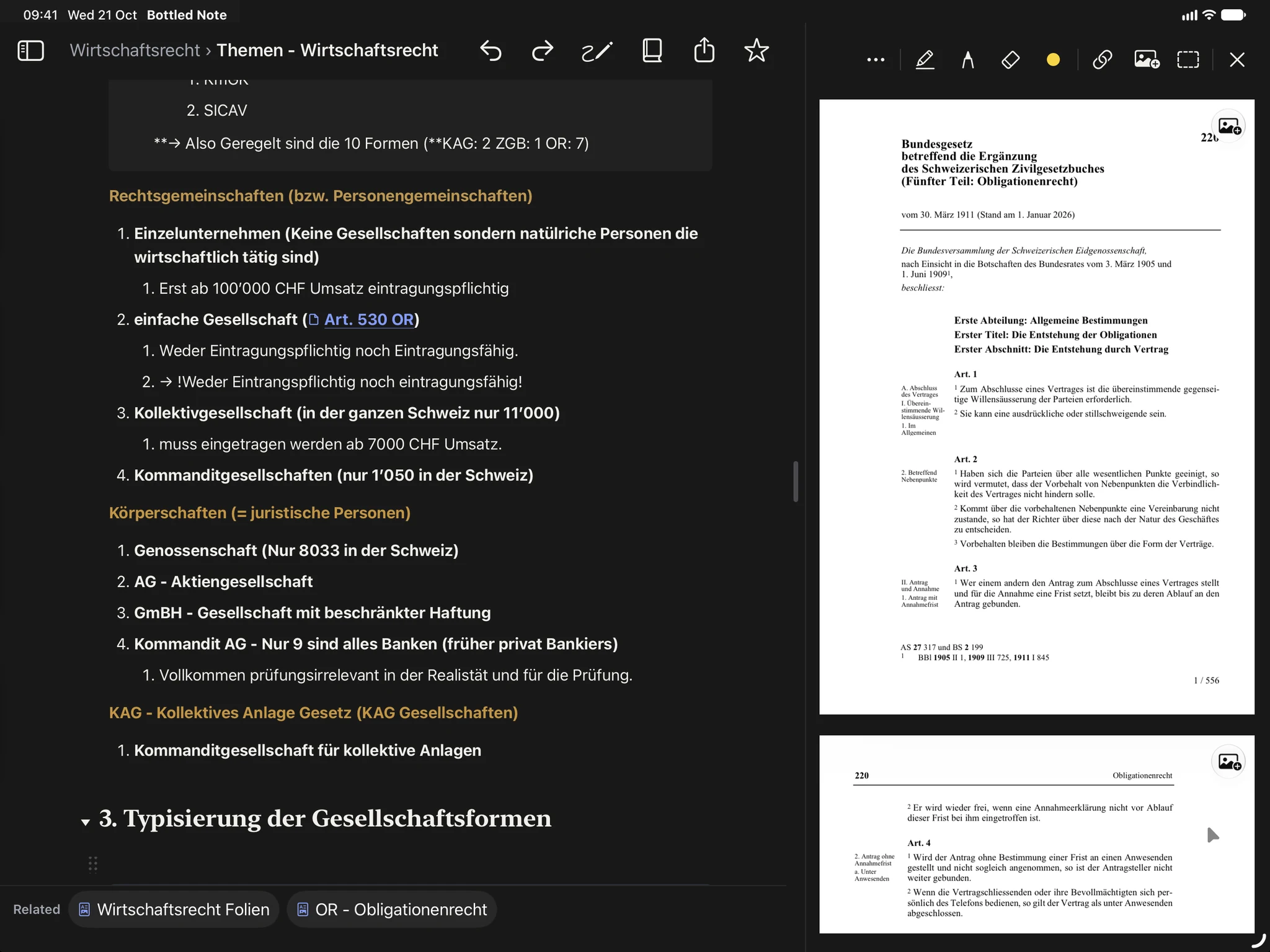Select the eraser tool in PDF toolbar

coord(1010,59)
